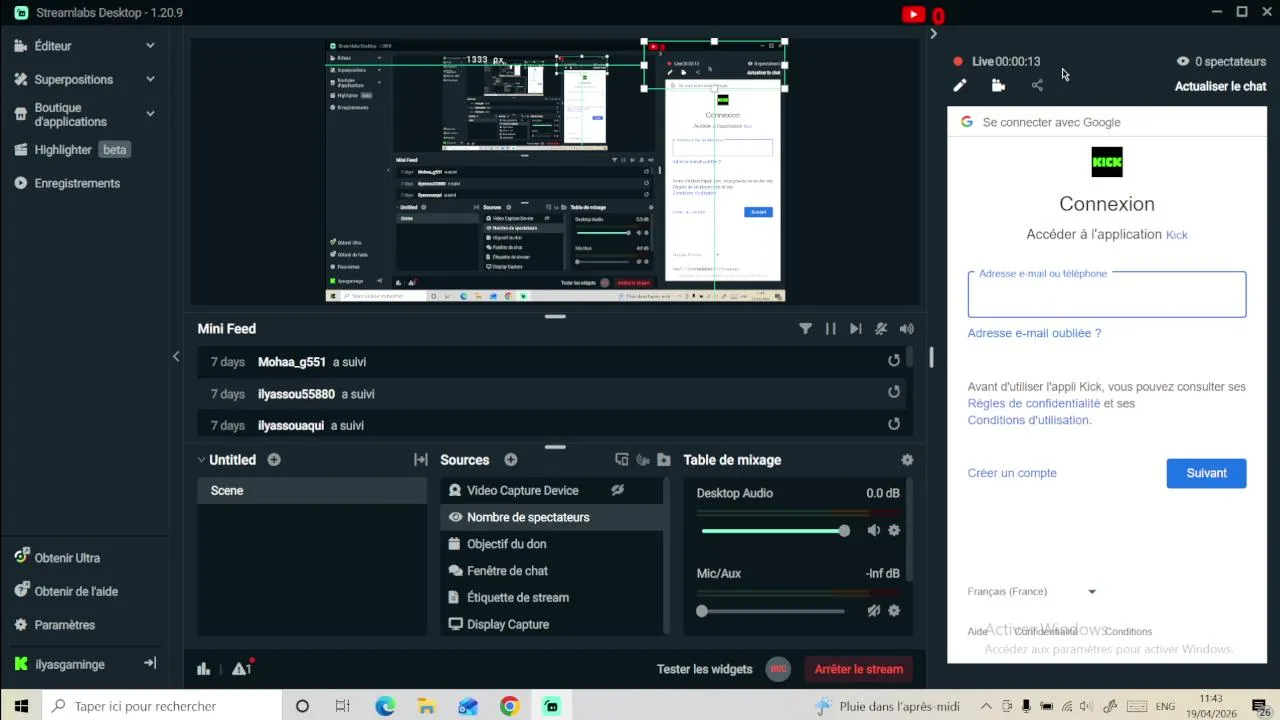The width and height of the screenshot is (1280, 720).
Task: Edit stream info with the pencil icon
Action: point(960,86)
